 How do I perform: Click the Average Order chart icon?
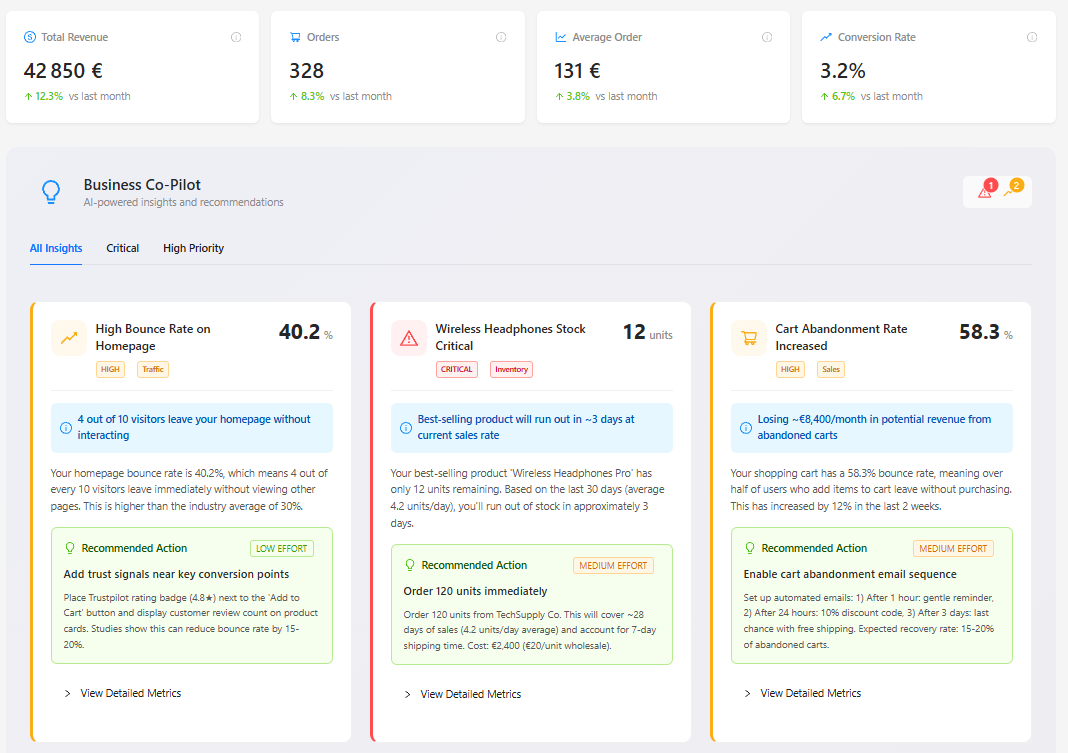click(561, 37)
